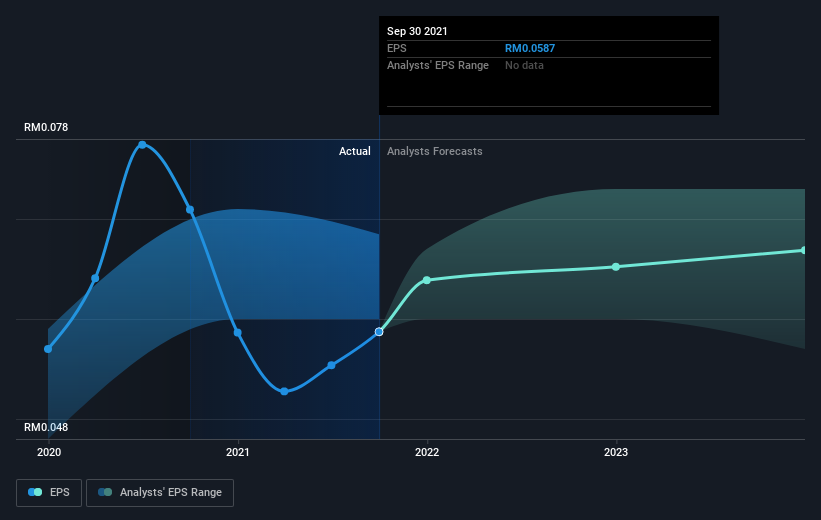The width and height of the screenshot is (821, 520).
Task: Click the last forecast data point at chart edge
Action: coord(804,250)
